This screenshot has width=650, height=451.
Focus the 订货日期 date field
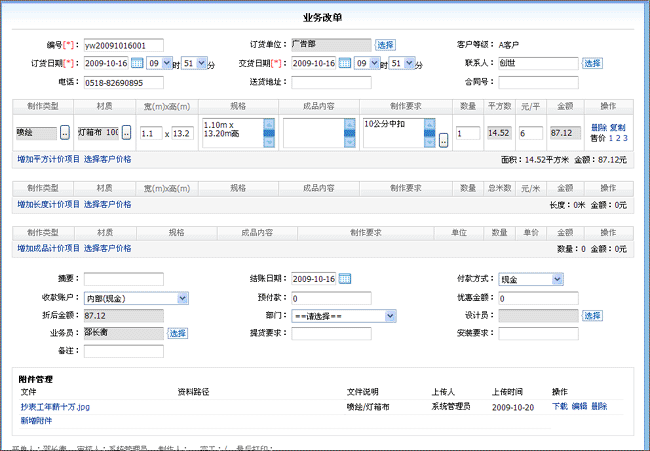(x=106, y=63)
